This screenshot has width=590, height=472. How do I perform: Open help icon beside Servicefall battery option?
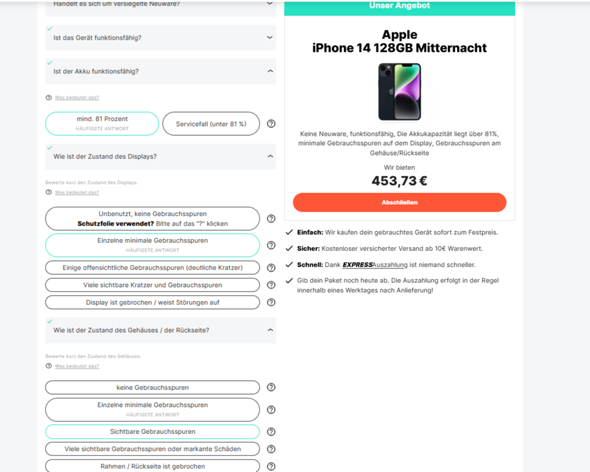[x=271, y=123]
